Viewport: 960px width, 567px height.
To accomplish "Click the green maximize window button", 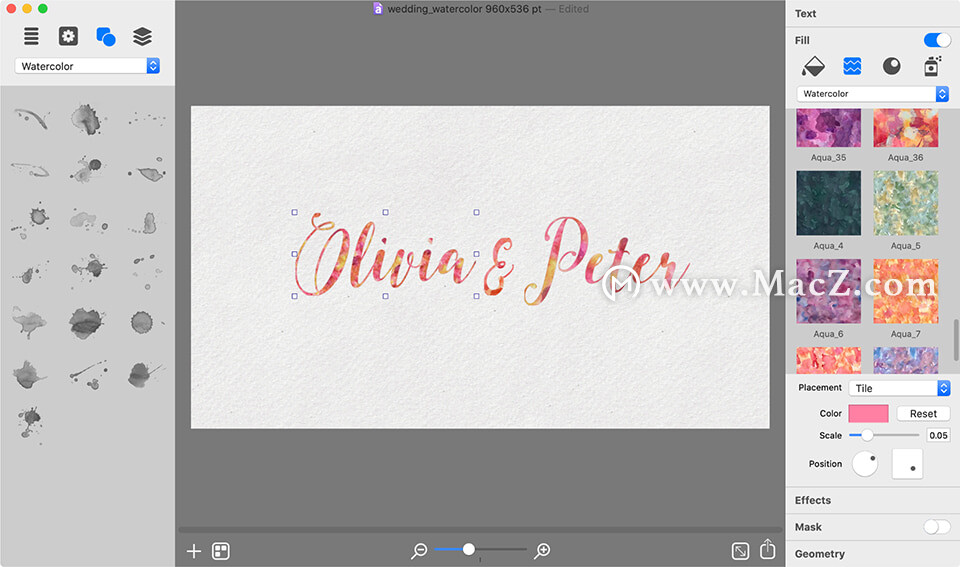I will (x=43, y=9).
